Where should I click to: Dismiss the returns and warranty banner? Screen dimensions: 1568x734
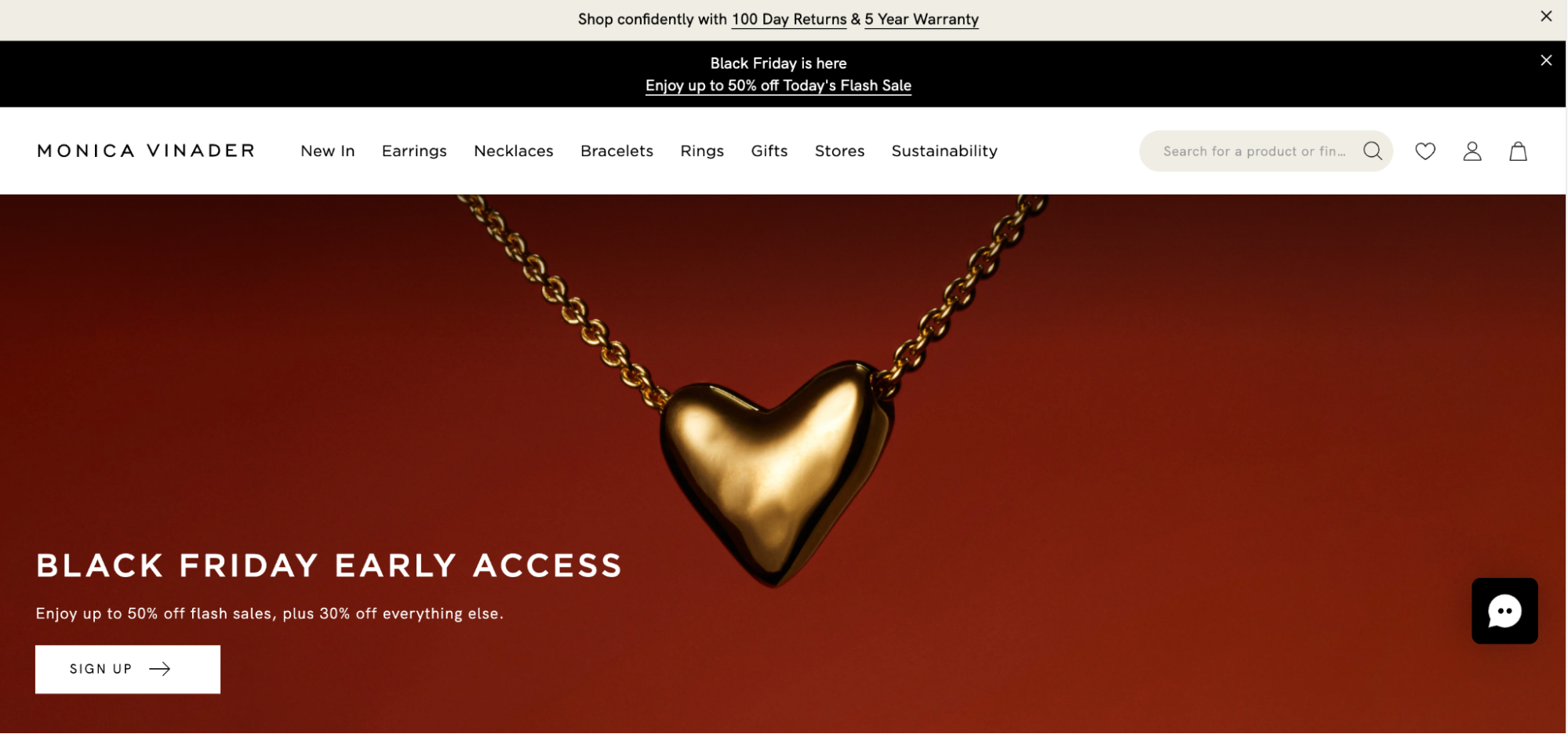tap(1546, 16)
